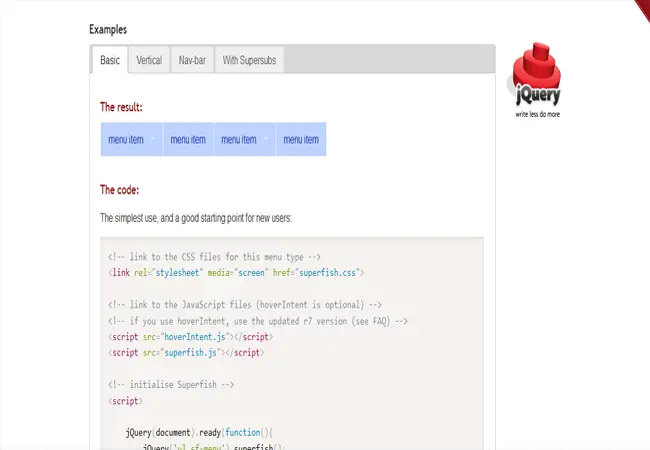Expand the first menu item's dropdown arrow
This screenshot has width=650, height=450.
click(x=153, y=139)
